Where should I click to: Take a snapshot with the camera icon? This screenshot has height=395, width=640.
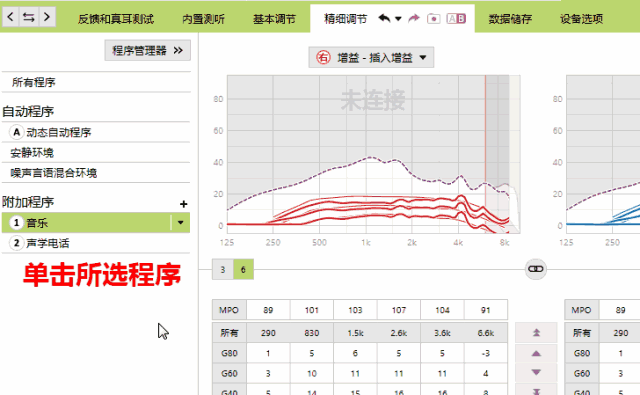pyautogui.click(x=433, y=19)
